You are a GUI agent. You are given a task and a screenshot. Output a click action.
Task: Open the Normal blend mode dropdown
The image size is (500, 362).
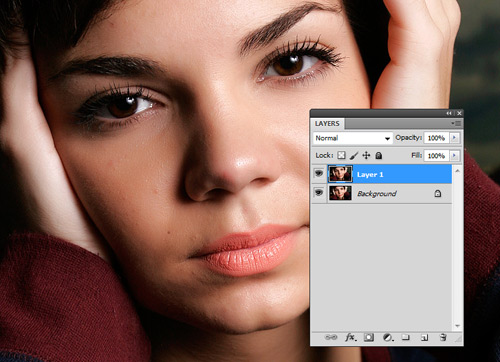click(x=352, y=138)
